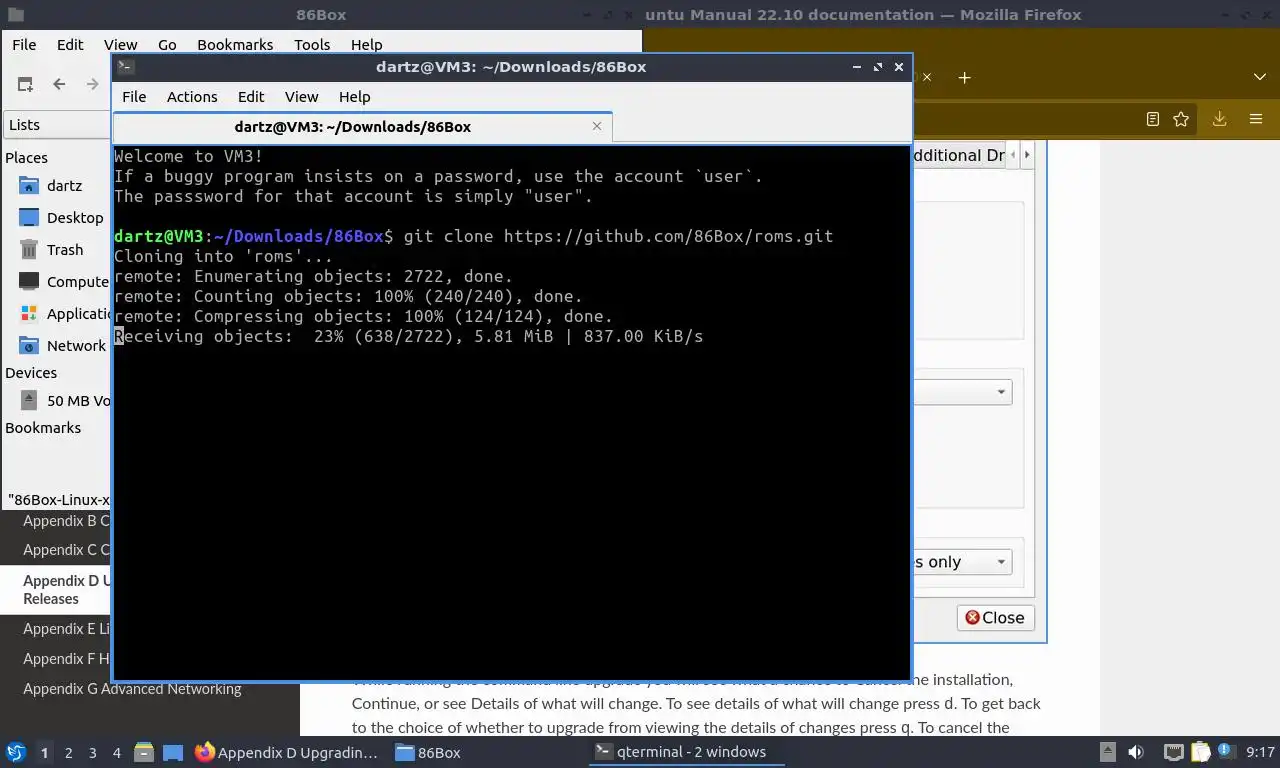Screen dimensions: 1280x768
Task: Open a new Firefox tab
Action: pyautogui.click(x=964, y=77)
